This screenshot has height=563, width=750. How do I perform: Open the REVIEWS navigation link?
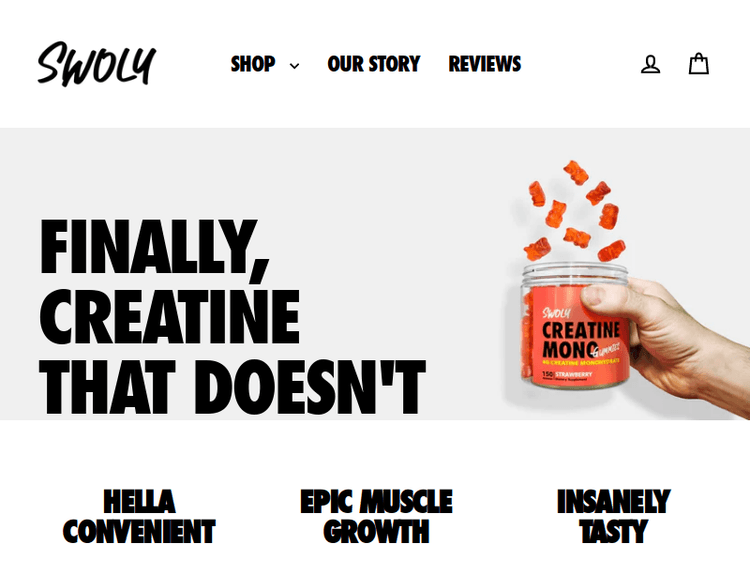tap(485, 64)
